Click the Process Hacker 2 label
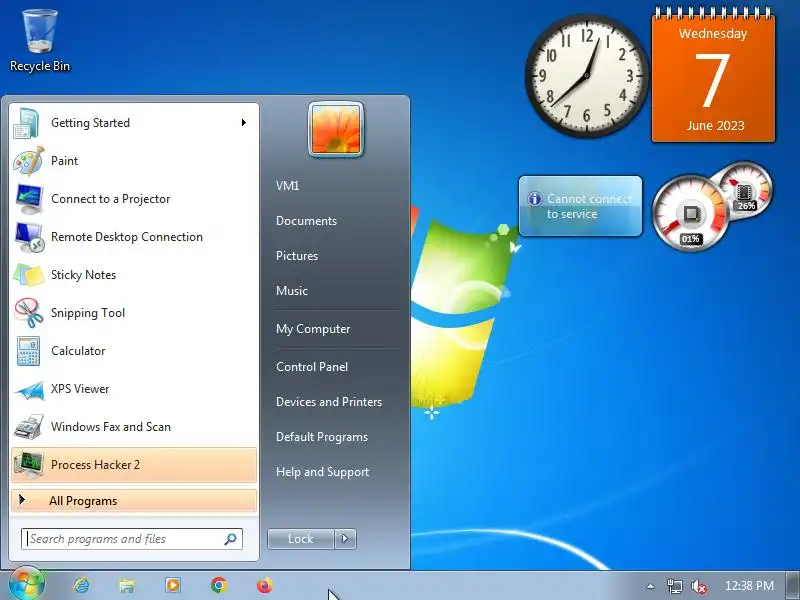Image resolution: width=800 pixels, height=600 pixels. click(95, 465)
